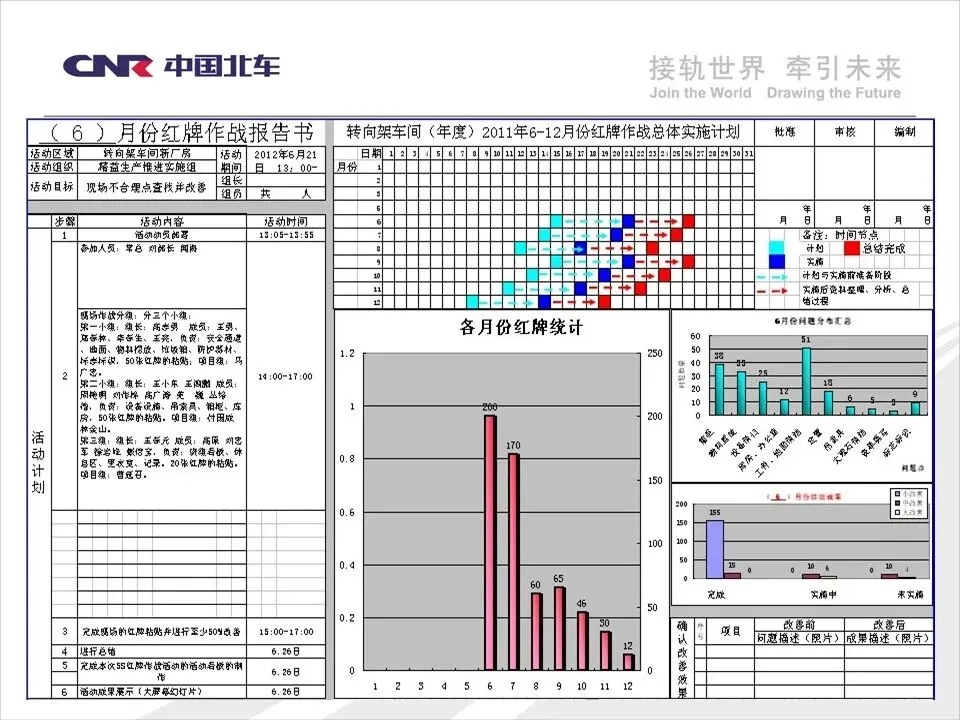The image size is (960, 720).
Task: Click the month 10 bar labeled 46
Action: click(582, 641)
